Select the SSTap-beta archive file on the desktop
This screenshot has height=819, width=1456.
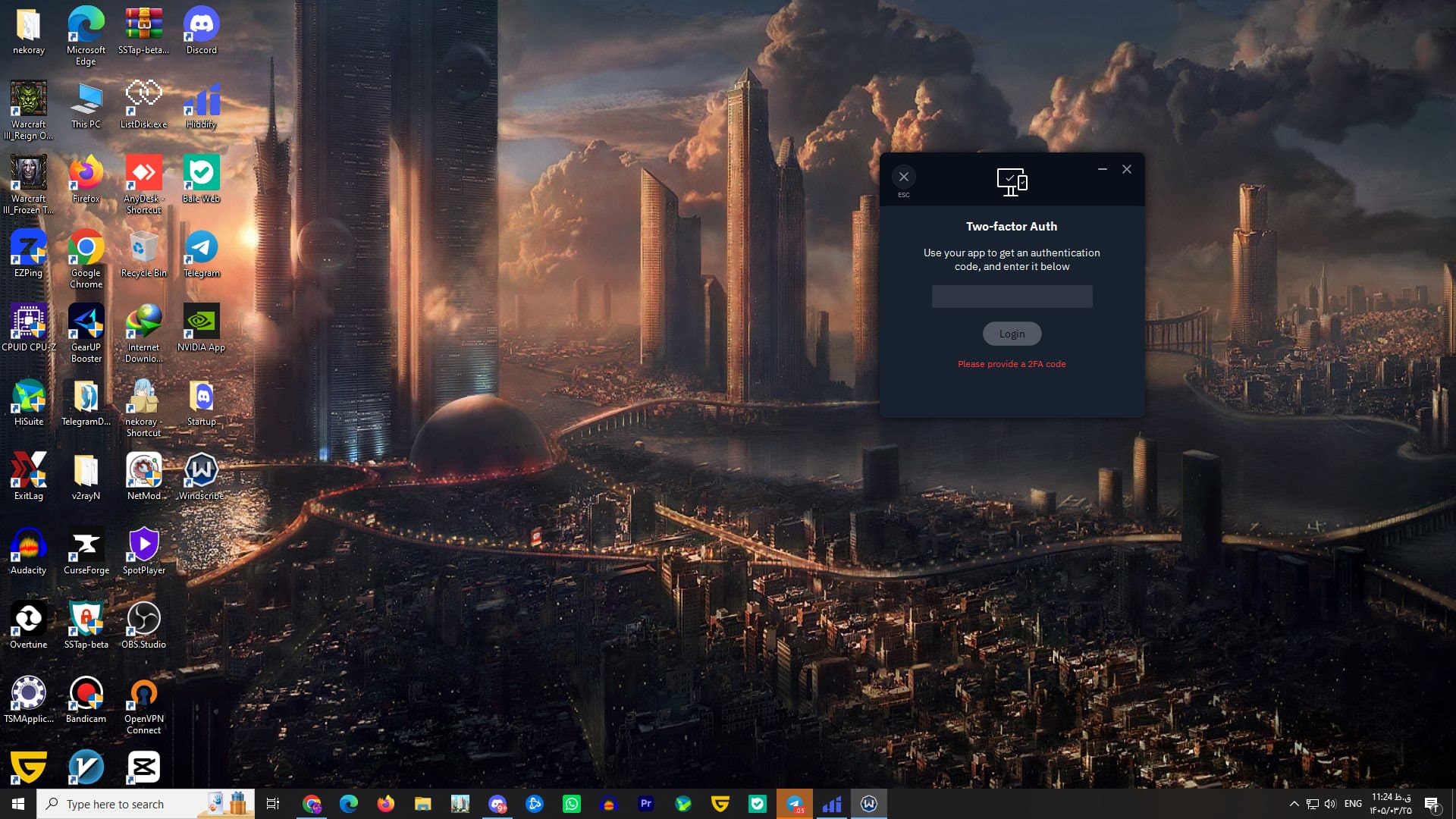click(143, 32)
